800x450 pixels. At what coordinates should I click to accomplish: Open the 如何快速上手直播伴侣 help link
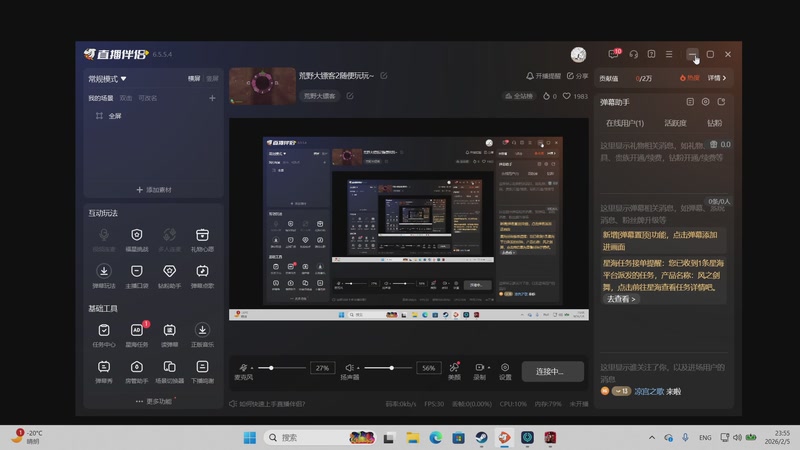[267, 404]
